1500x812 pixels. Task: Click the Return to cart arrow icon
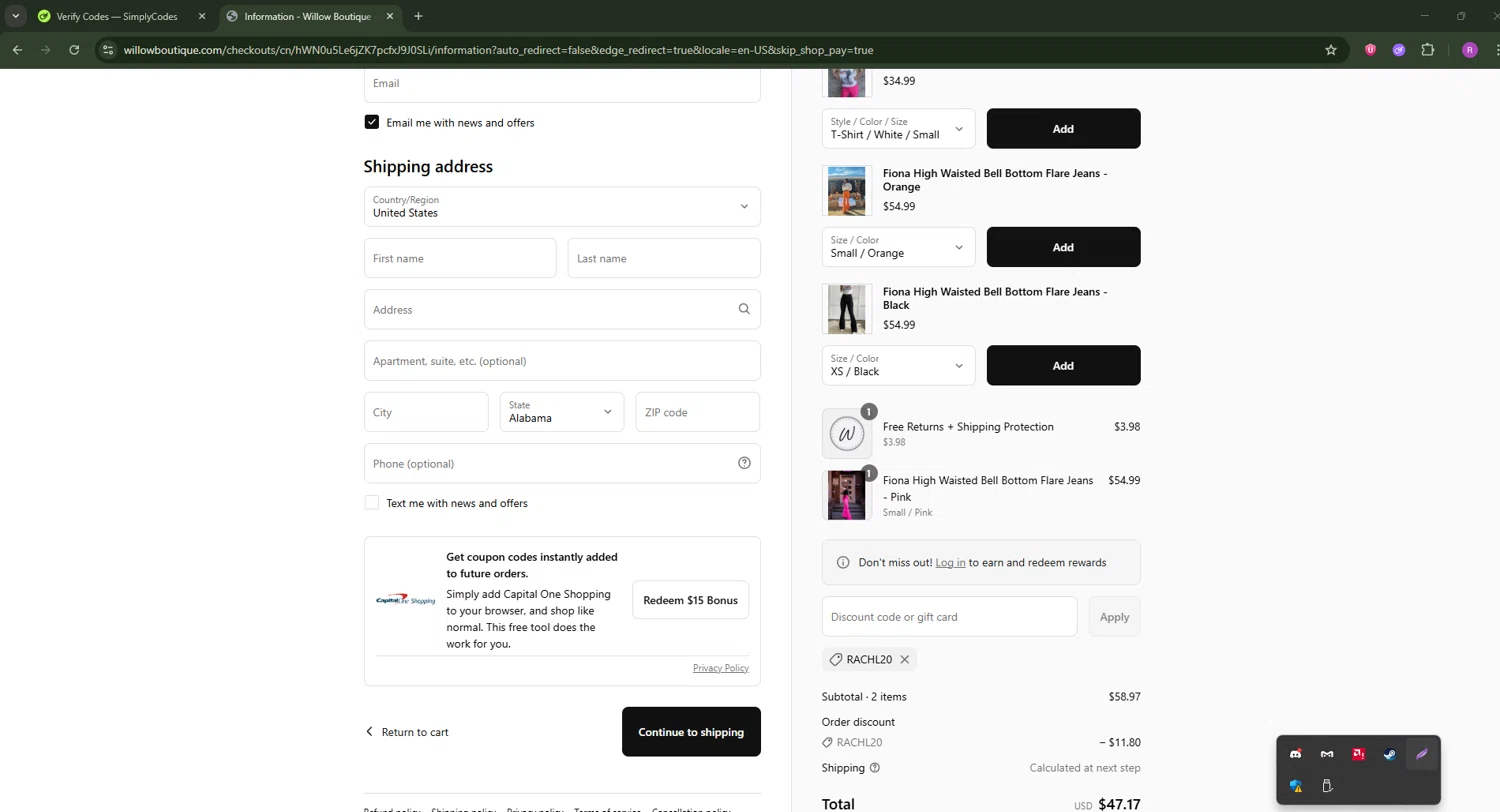369,732
